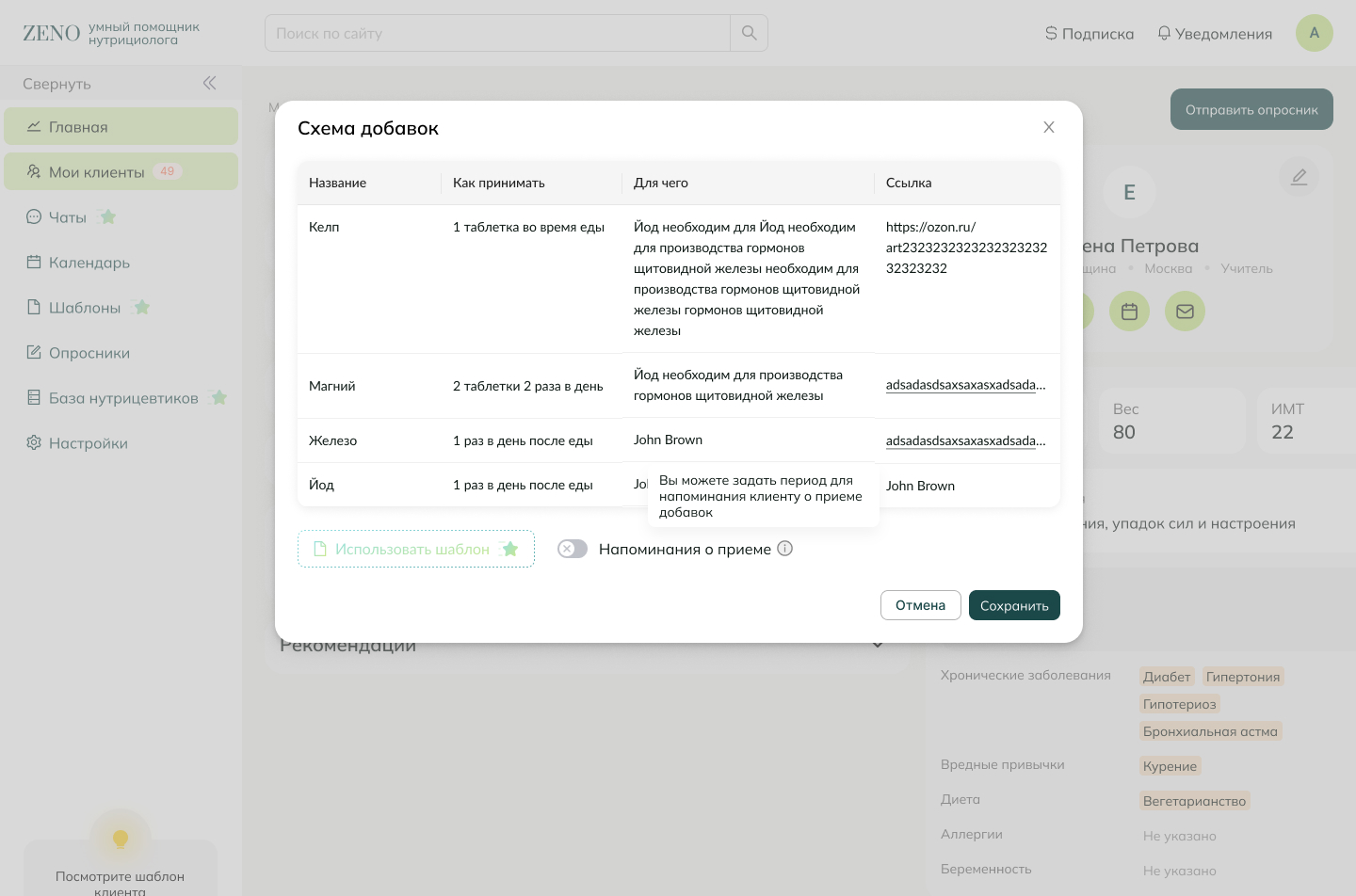The height and width of the screenshot is (896, 1356).
Task: Click the Йод name cell
Action: 369,485
